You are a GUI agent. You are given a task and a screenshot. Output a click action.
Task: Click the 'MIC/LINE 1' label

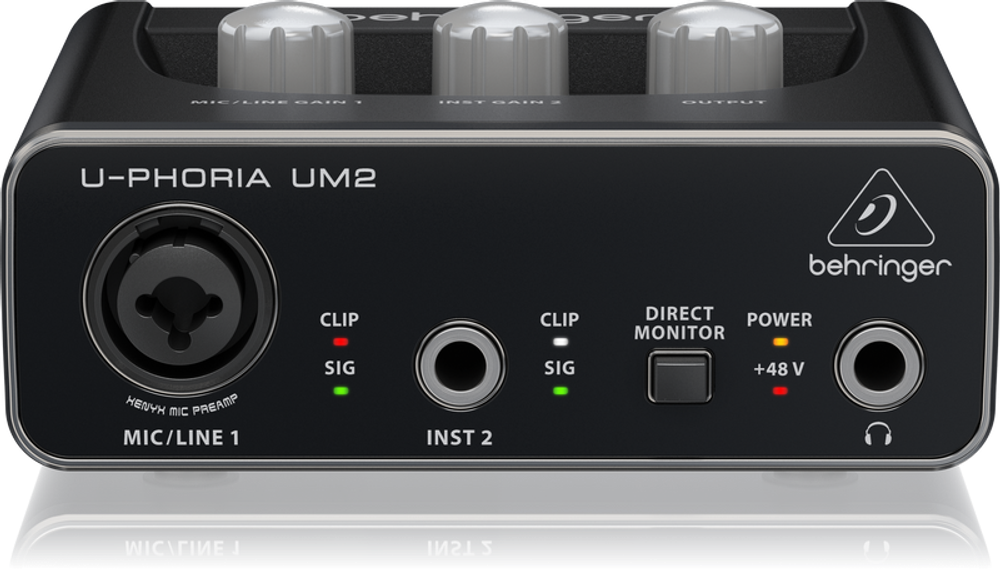click(x=181, y=437)
